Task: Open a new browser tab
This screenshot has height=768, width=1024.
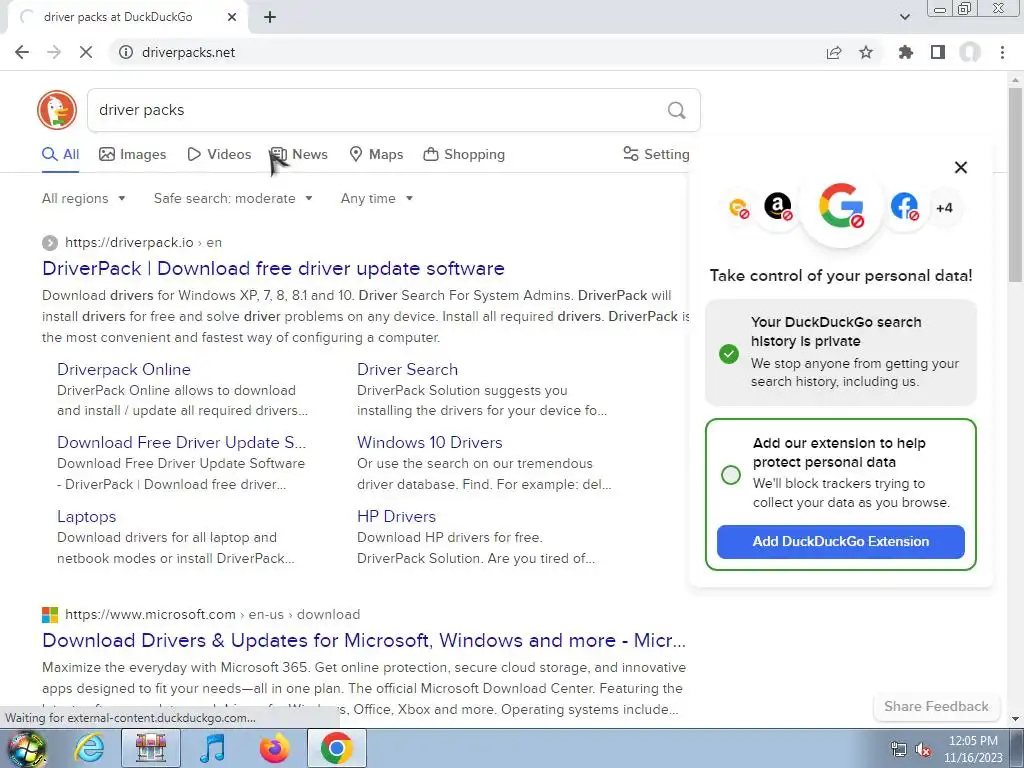Action: point(270,17)
